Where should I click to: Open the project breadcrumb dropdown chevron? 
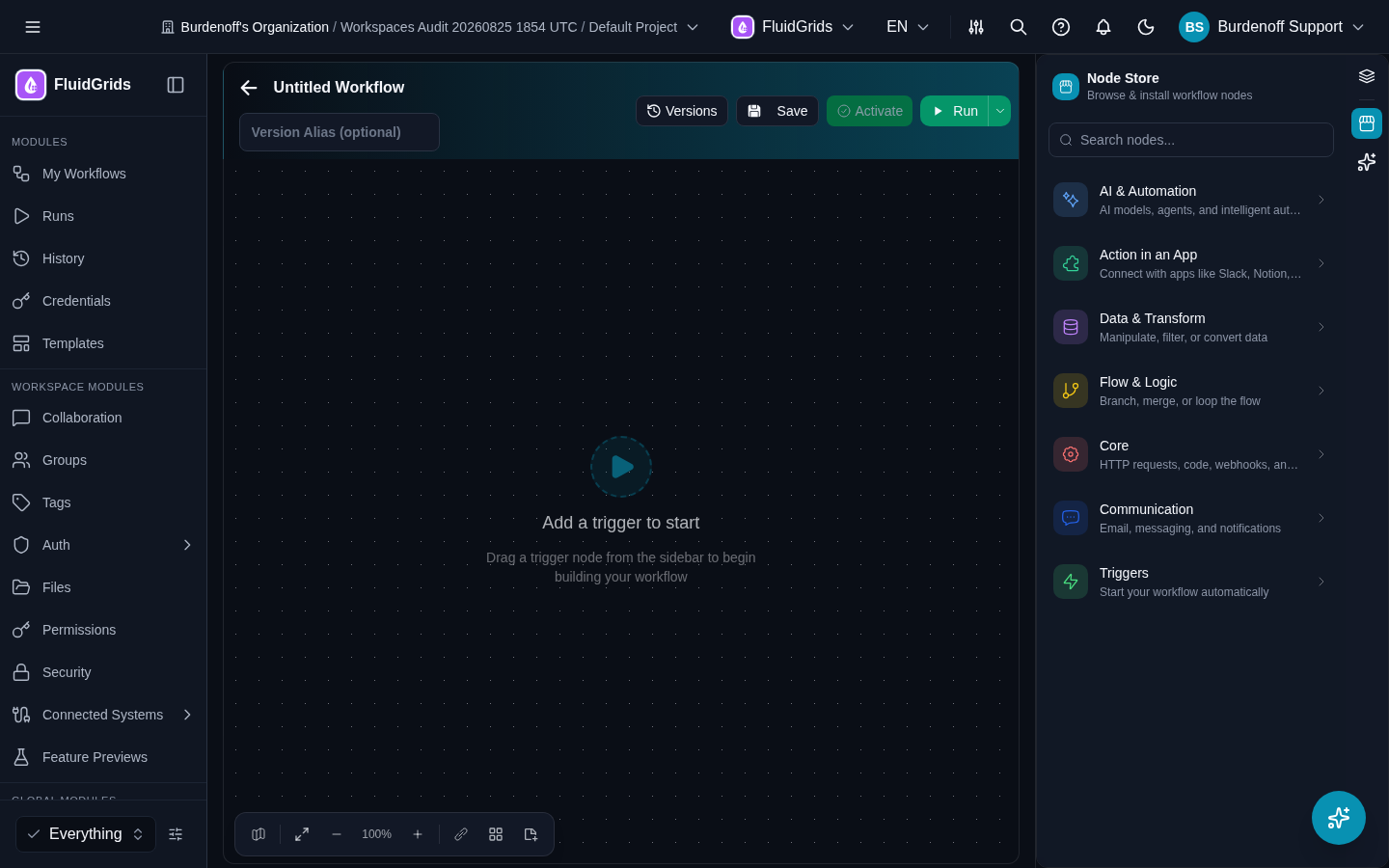coord(693,27)
